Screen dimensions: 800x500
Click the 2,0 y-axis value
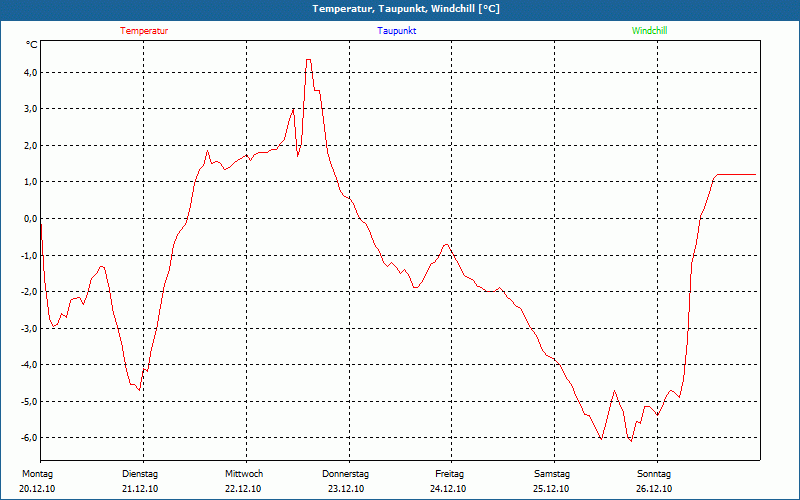[x=30, y=145]
